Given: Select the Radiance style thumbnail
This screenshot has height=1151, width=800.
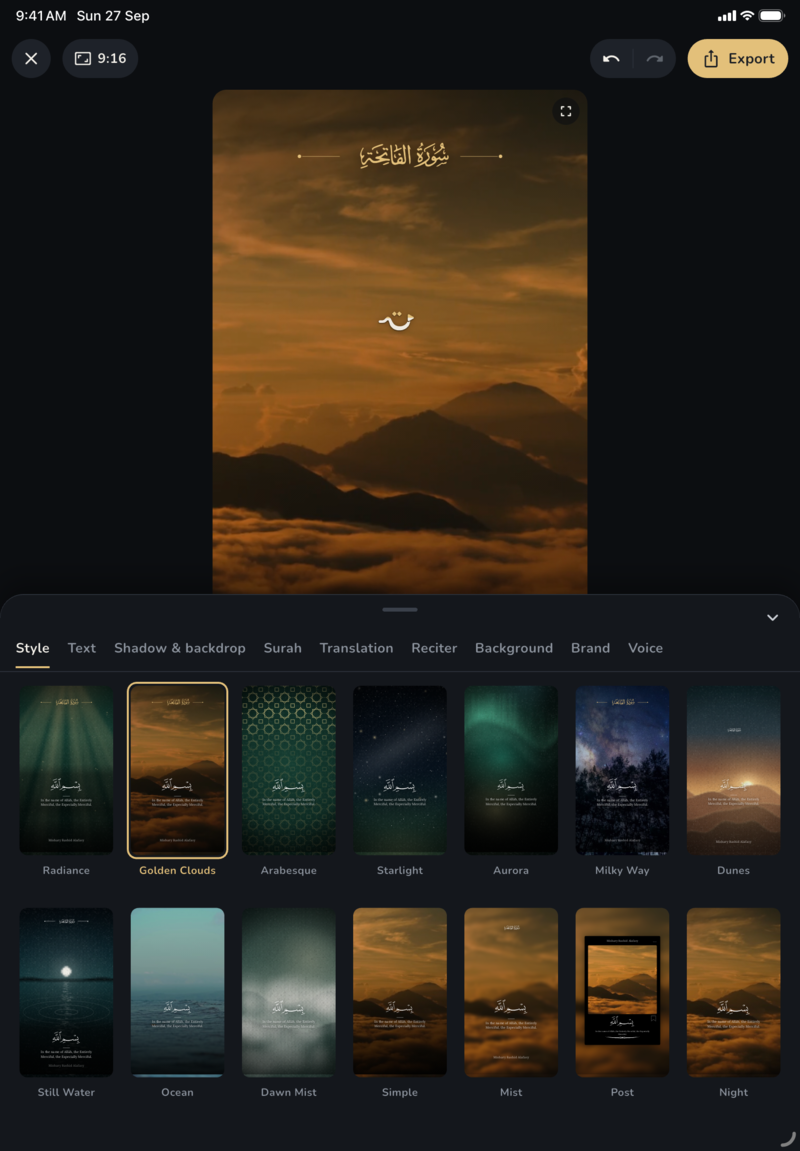Looking at the screenshot, I should (x=66, y=770).
